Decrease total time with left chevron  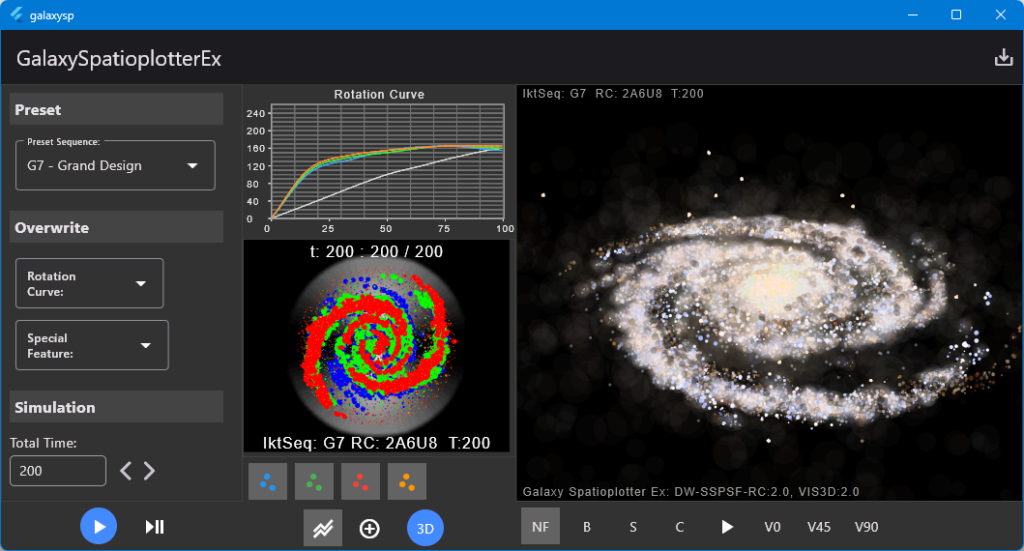126,471
